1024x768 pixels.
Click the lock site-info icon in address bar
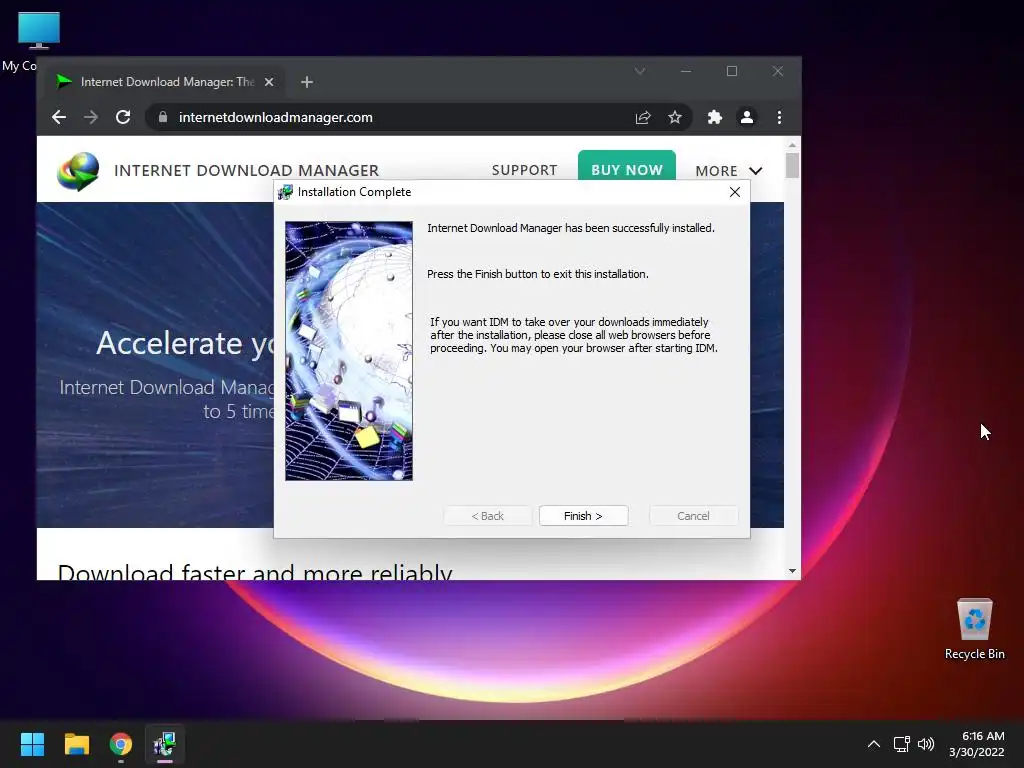(x=163, y=118)
